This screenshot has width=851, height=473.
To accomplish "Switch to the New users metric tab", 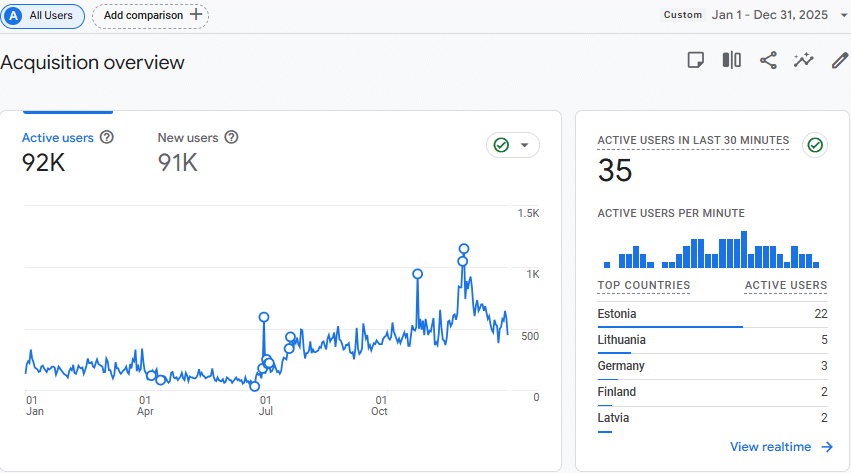I will coord(188,137).
